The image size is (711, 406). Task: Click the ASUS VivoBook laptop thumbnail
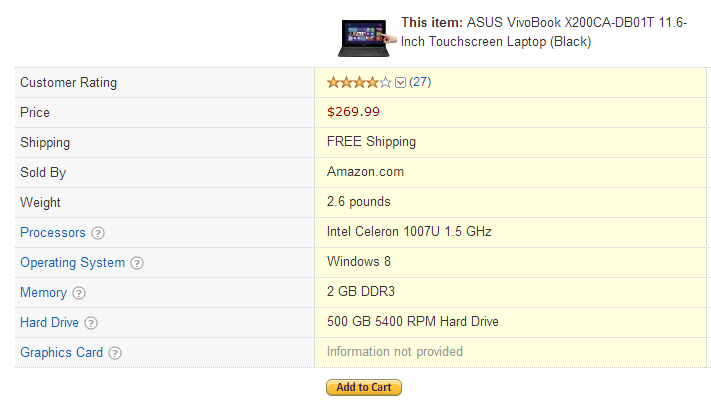click(366, 38)
